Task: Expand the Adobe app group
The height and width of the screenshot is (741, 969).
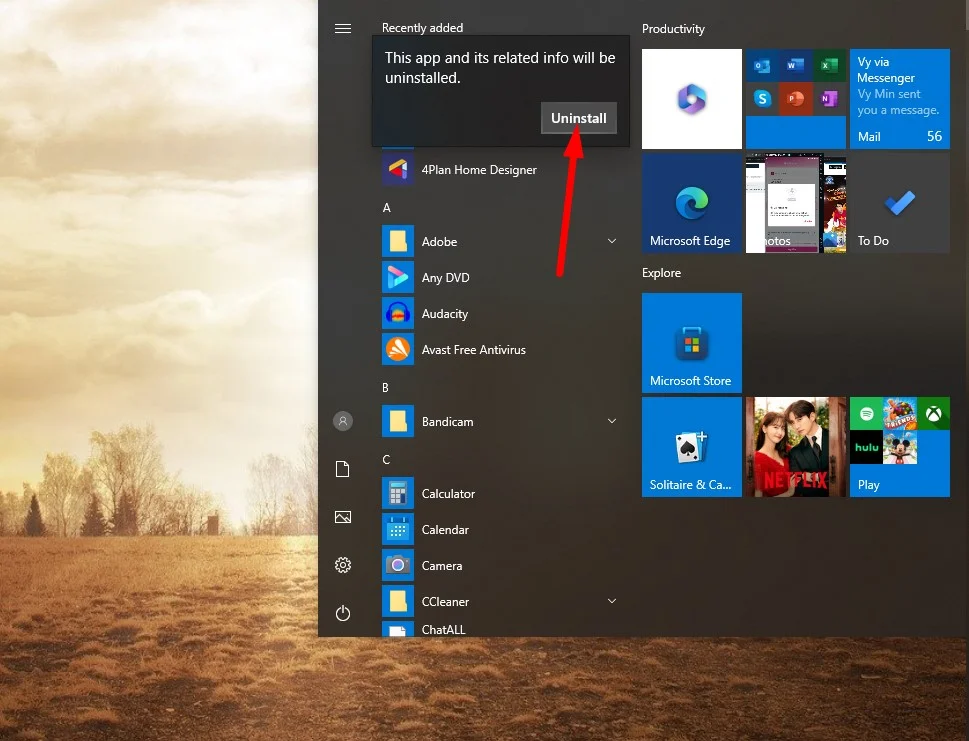Action: coord(611,241)
